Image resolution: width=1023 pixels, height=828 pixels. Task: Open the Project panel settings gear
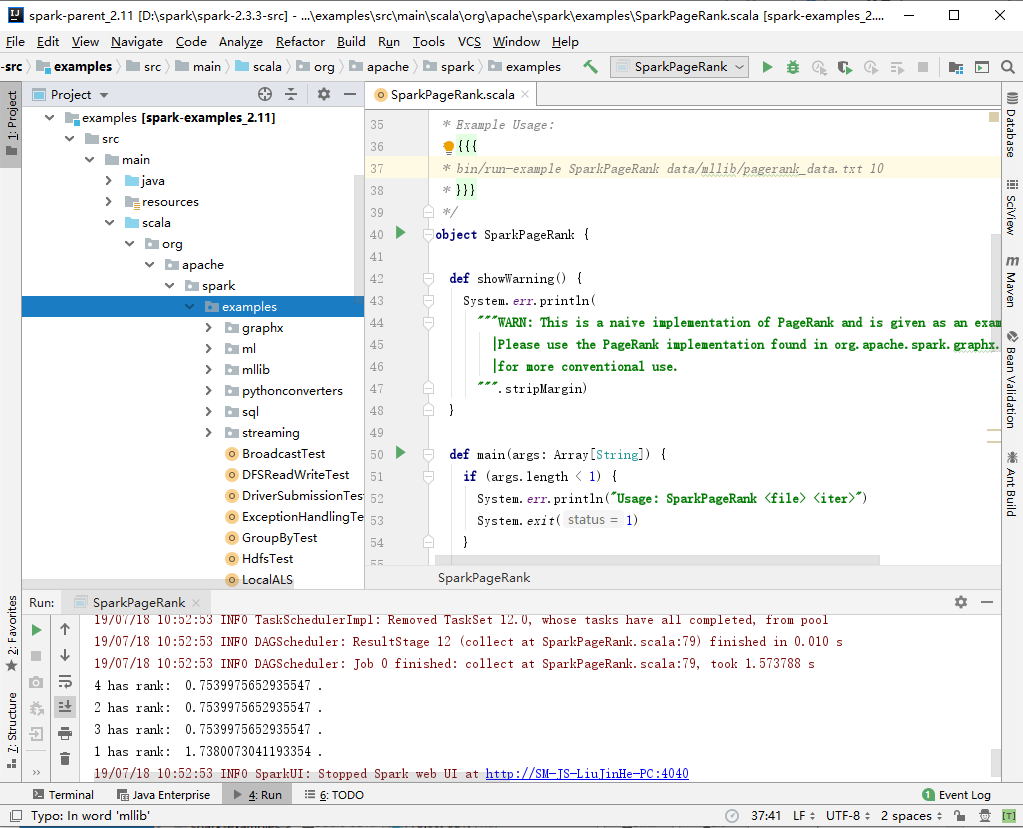point(322,94)
